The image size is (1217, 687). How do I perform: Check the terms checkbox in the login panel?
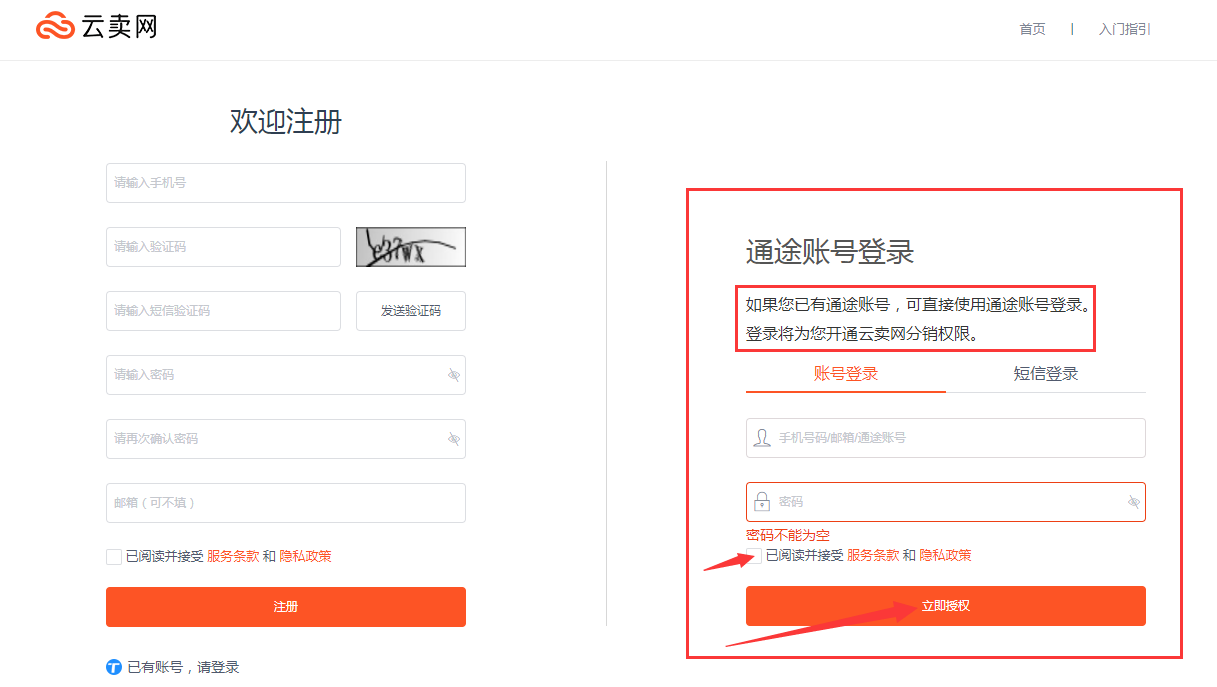click(754, 555)
